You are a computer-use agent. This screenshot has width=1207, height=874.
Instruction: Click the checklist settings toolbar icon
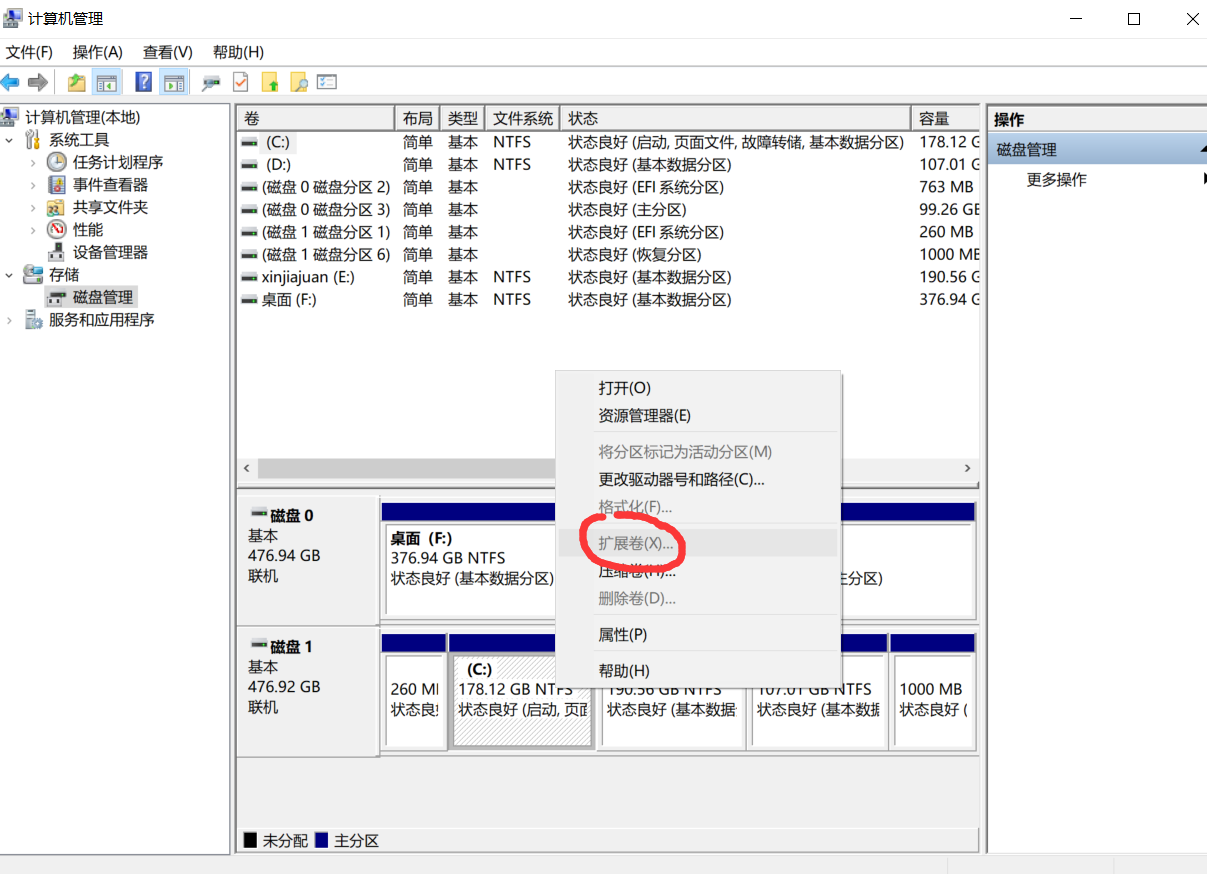click(327, 82)
